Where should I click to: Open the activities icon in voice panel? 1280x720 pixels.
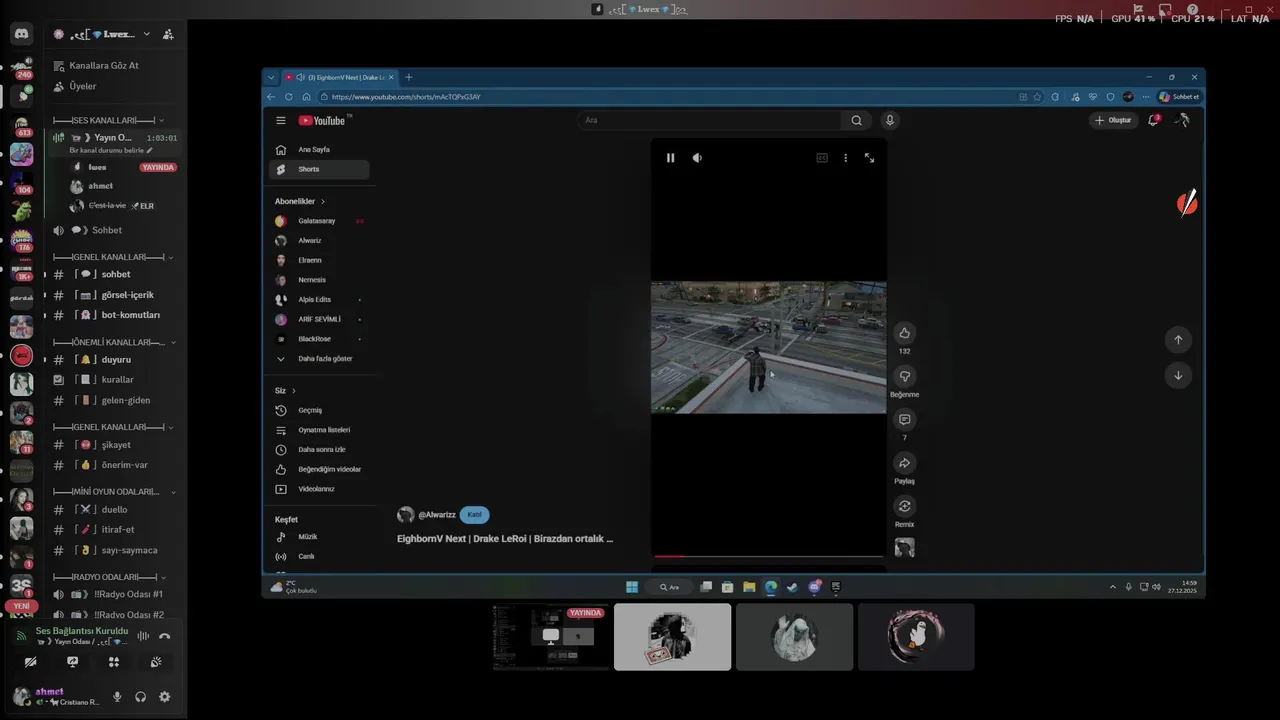coord(114,662)
